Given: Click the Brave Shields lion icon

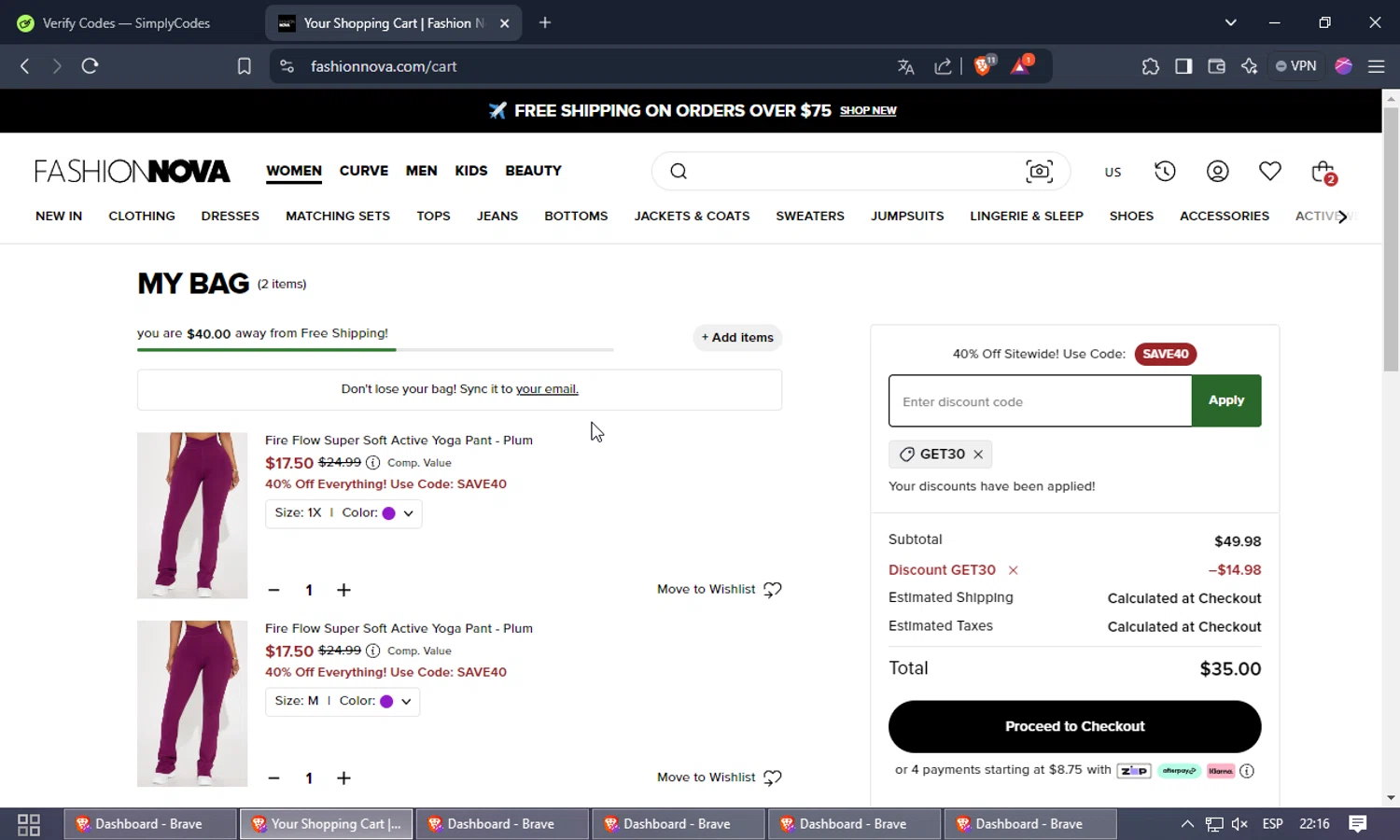Looking at the screenshot, I should pyautogui.click(x=984, y=65).
